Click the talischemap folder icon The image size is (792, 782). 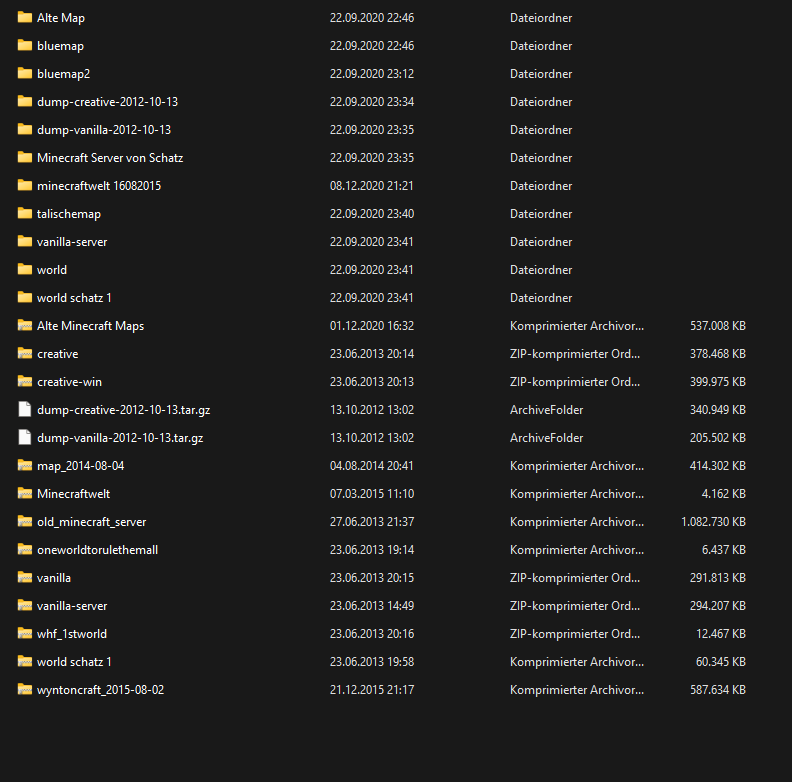(25, 214)
